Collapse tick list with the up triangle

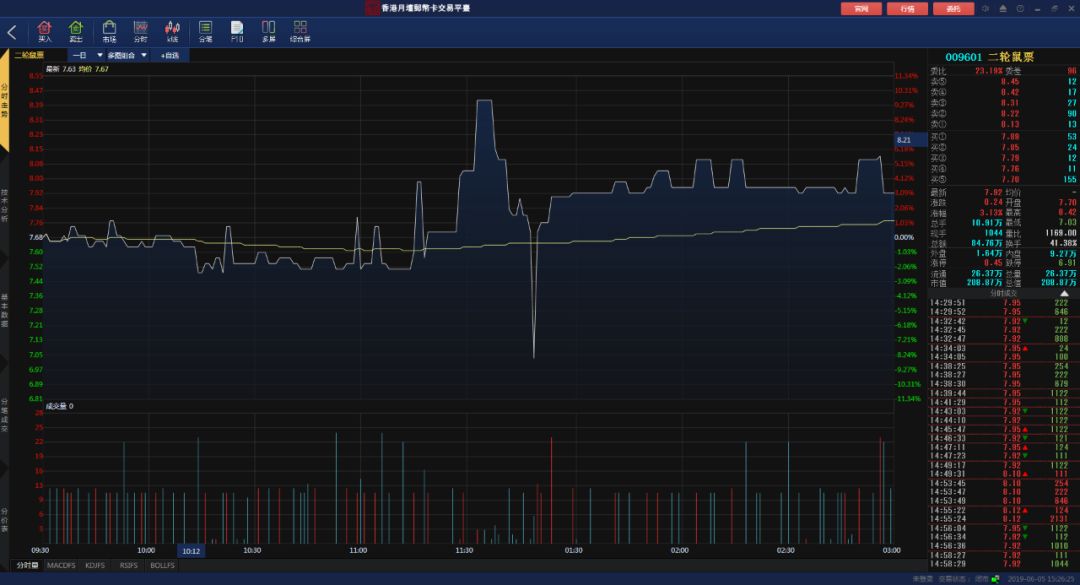(x=1064, y=294)
